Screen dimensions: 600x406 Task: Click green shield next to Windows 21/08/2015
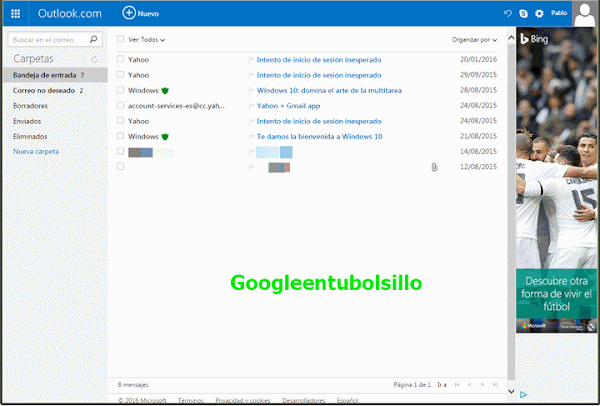click(x=165, y=137)
